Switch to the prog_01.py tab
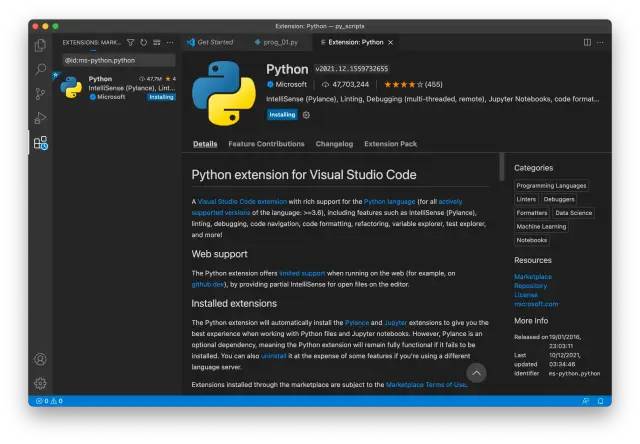The width and height of the screenshot is (640, 444). point(276,42)
